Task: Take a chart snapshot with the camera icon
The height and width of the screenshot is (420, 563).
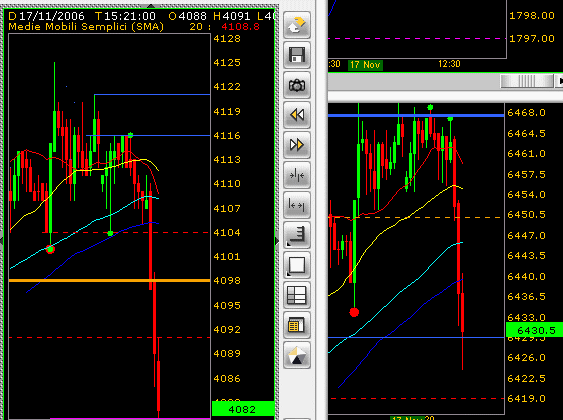Action: pos(297,85)
